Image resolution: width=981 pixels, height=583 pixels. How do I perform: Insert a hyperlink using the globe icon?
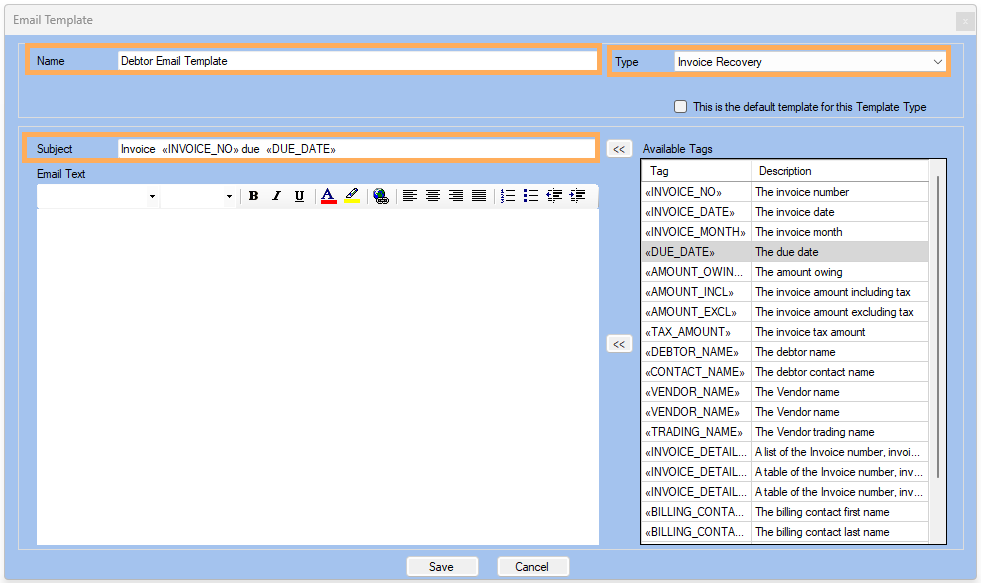click(x=380, y=196)
